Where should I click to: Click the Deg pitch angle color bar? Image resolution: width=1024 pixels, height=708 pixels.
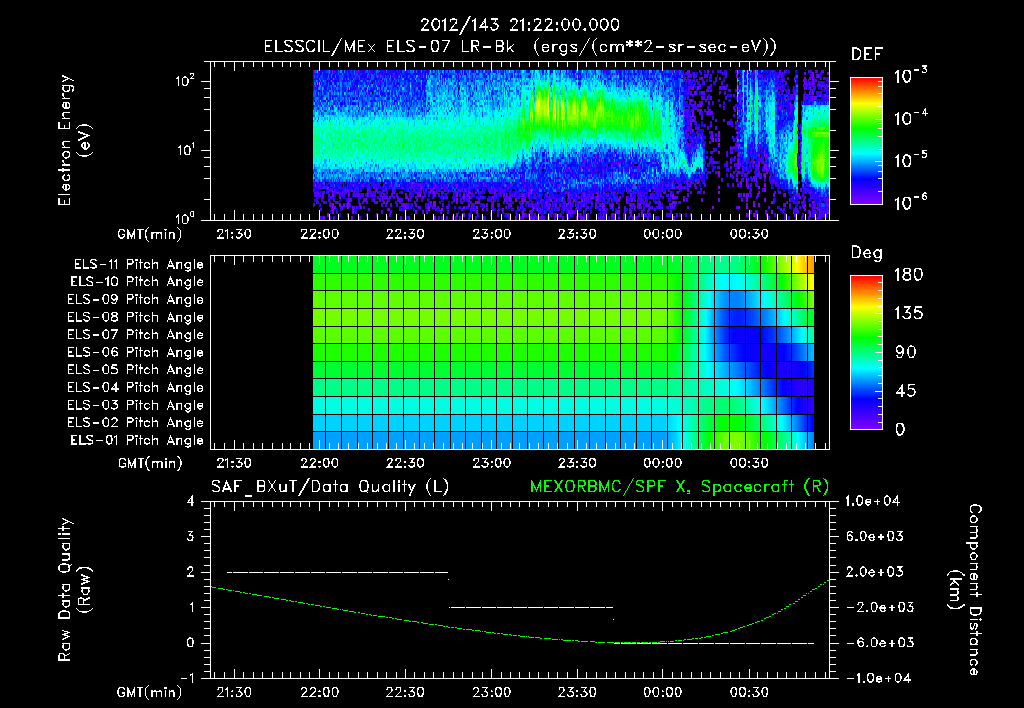866,352
